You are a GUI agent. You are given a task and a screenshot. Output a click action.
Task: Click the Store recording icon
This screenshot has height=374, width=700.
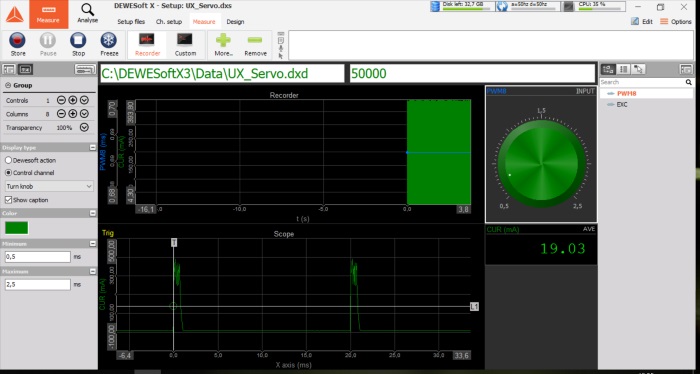tap(17, 41)
